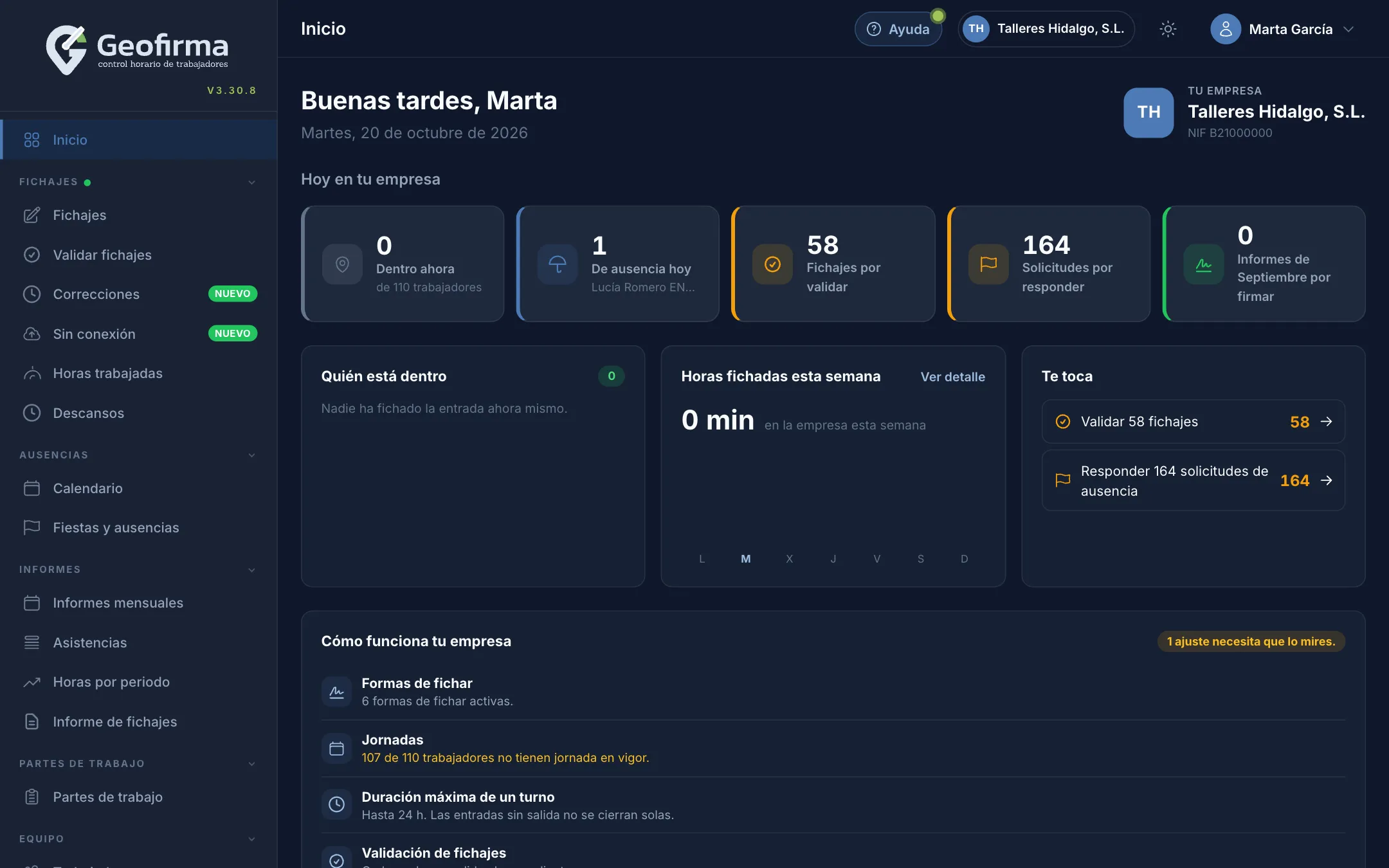Click the Geofirma logo
The height and width of the screenshot is (868, 1389).
point(137,50)
